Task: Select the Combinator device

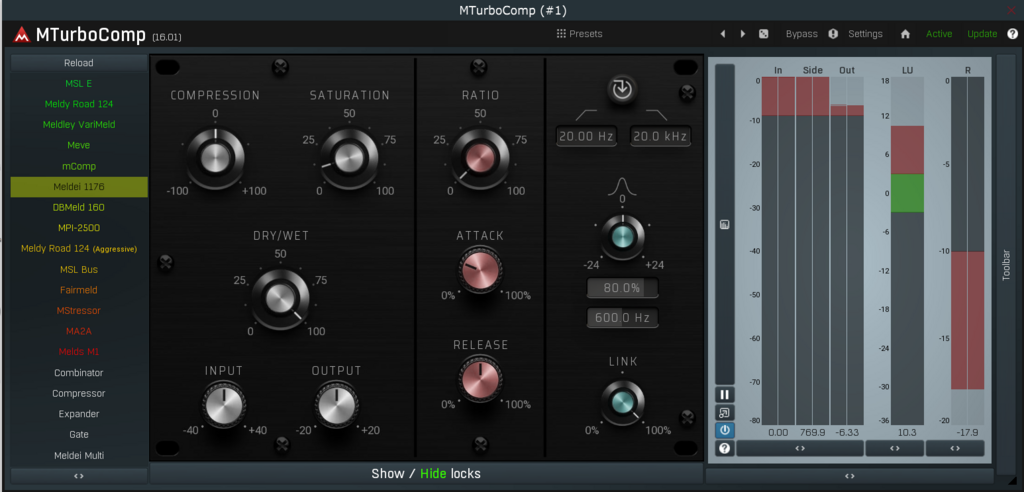Action: 78,372
